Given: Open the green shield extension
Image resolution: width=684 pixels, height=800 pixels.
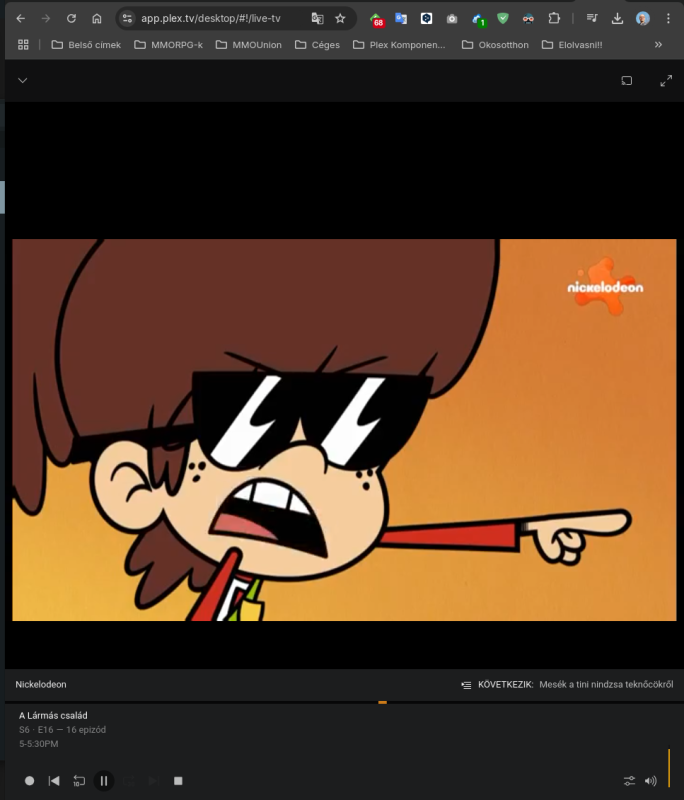Looking at the screenshot, I should click(x=503, y=18).
